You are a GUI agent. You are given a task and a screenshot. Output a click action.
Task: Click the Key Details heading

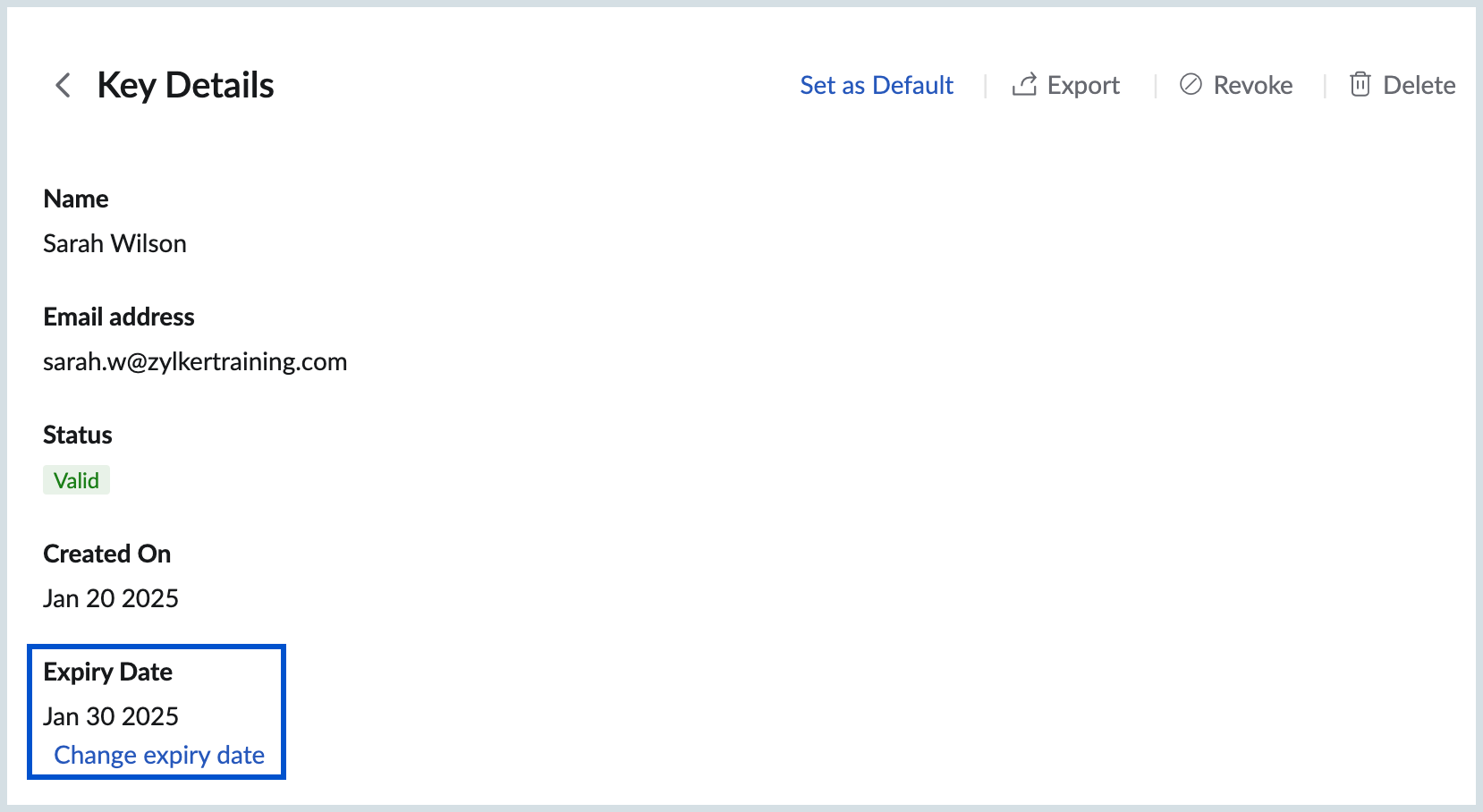coord(185,86)
